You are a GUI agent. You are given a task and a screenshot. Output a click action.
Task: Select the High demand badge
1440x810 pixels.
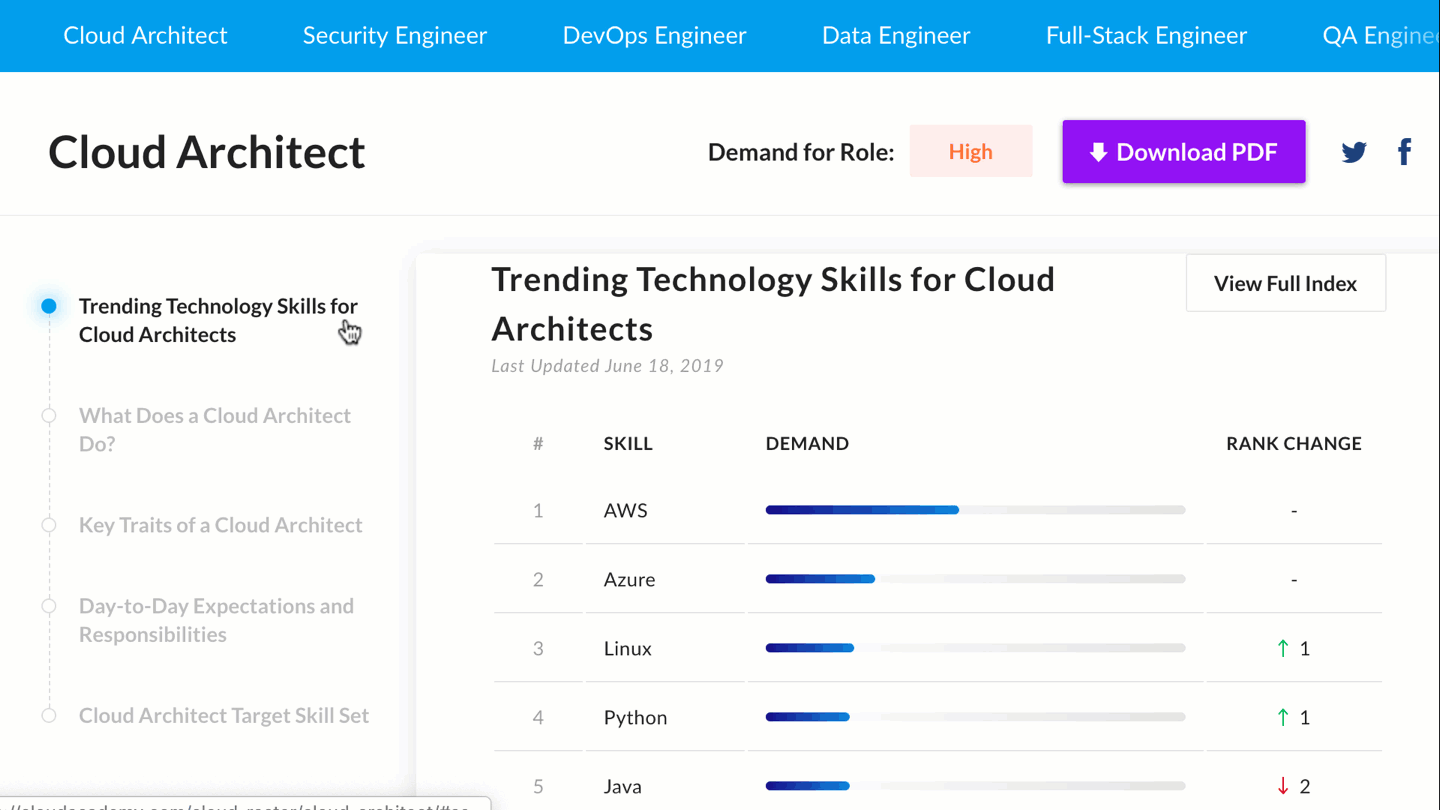971,151
